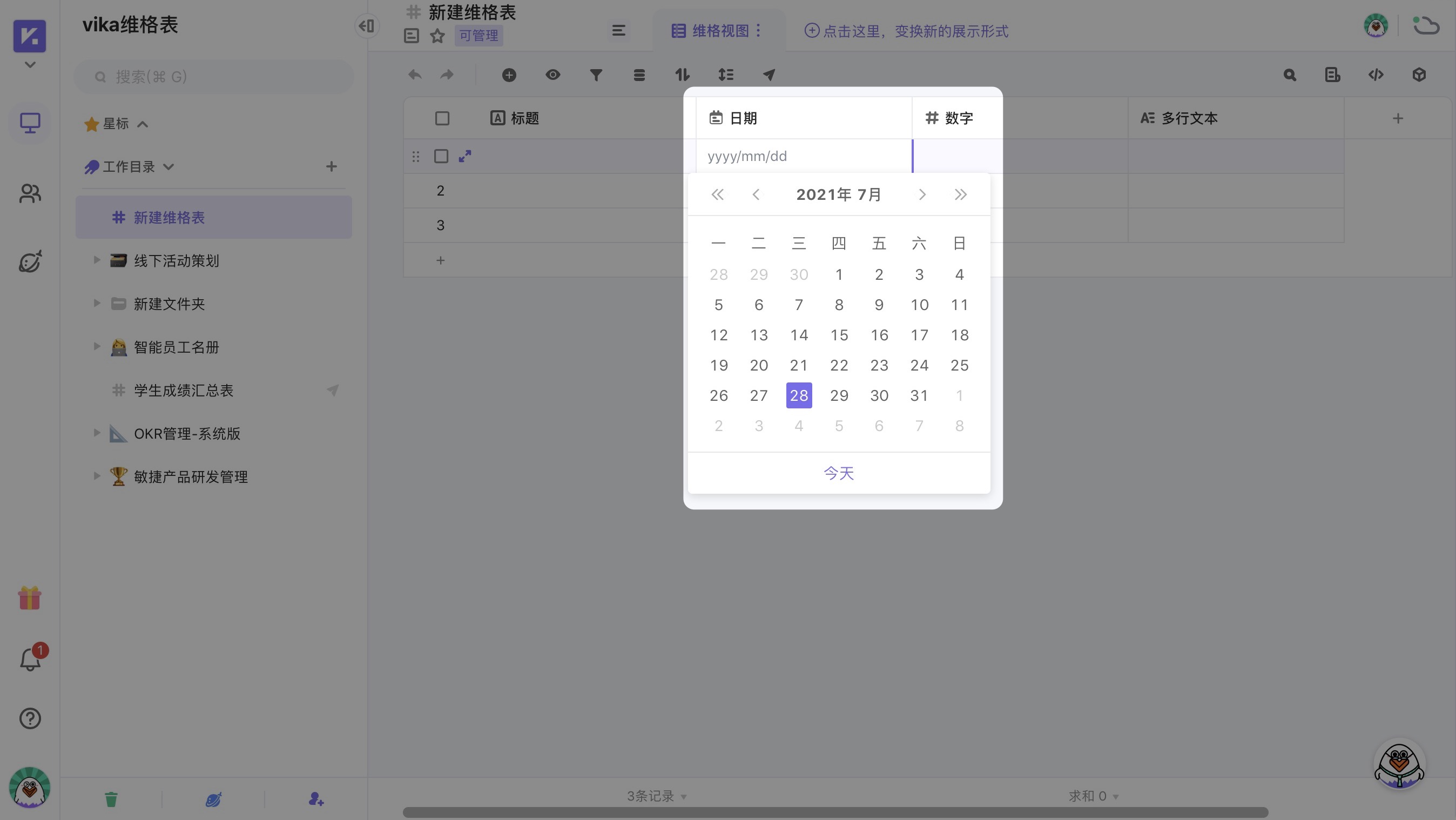The height and width of the screenshot is (820, 1456).
Task: Switch to the 维格视图 tab
Action: point(719,31)
